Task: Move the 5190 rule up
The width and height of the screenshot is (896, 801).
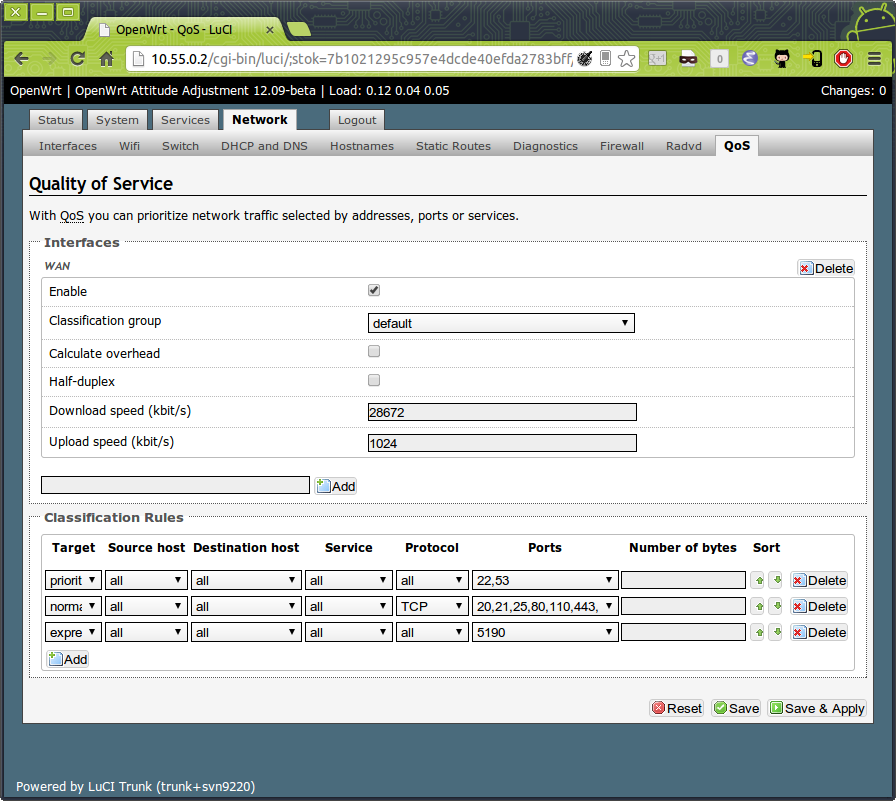Action: [x=759, y=632]
